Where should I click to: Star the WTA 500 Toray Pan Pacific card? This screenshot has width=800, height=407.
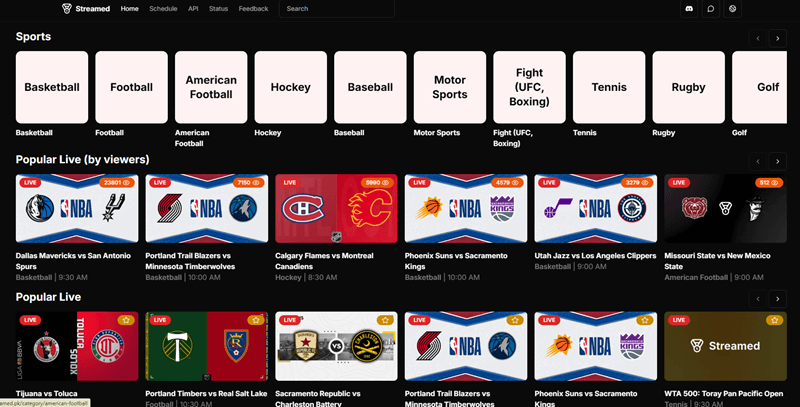[x=774, y=320]
